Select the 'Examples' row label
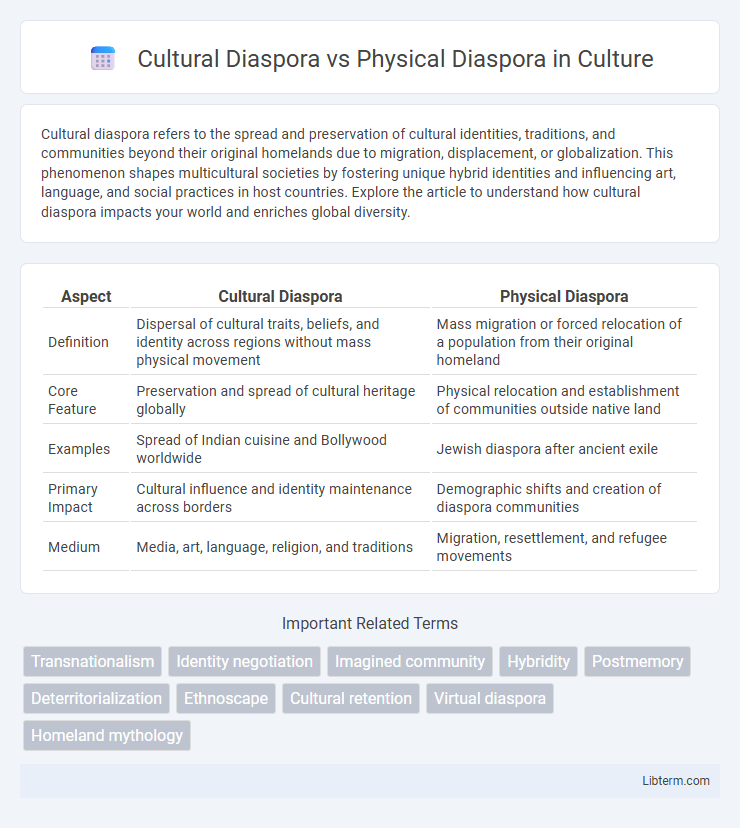 pyautogui.click(x=79, y=449)
